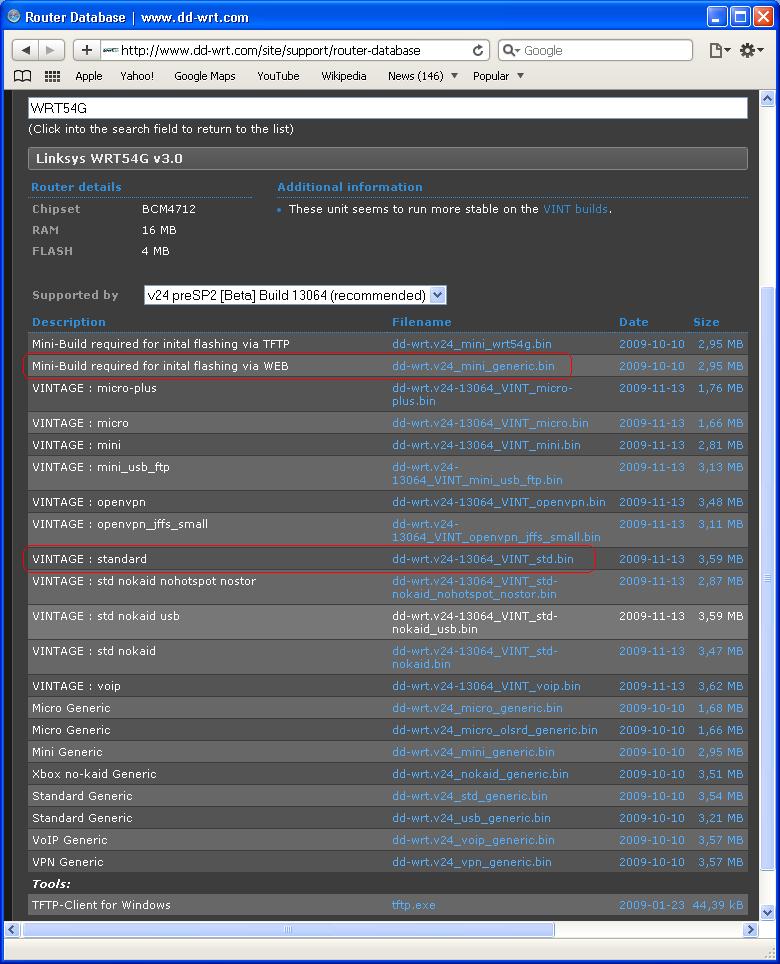This screenshot has width=780, height=964.
Task: Click the vertical scrollbar thumb
Action: pos(767,578)
